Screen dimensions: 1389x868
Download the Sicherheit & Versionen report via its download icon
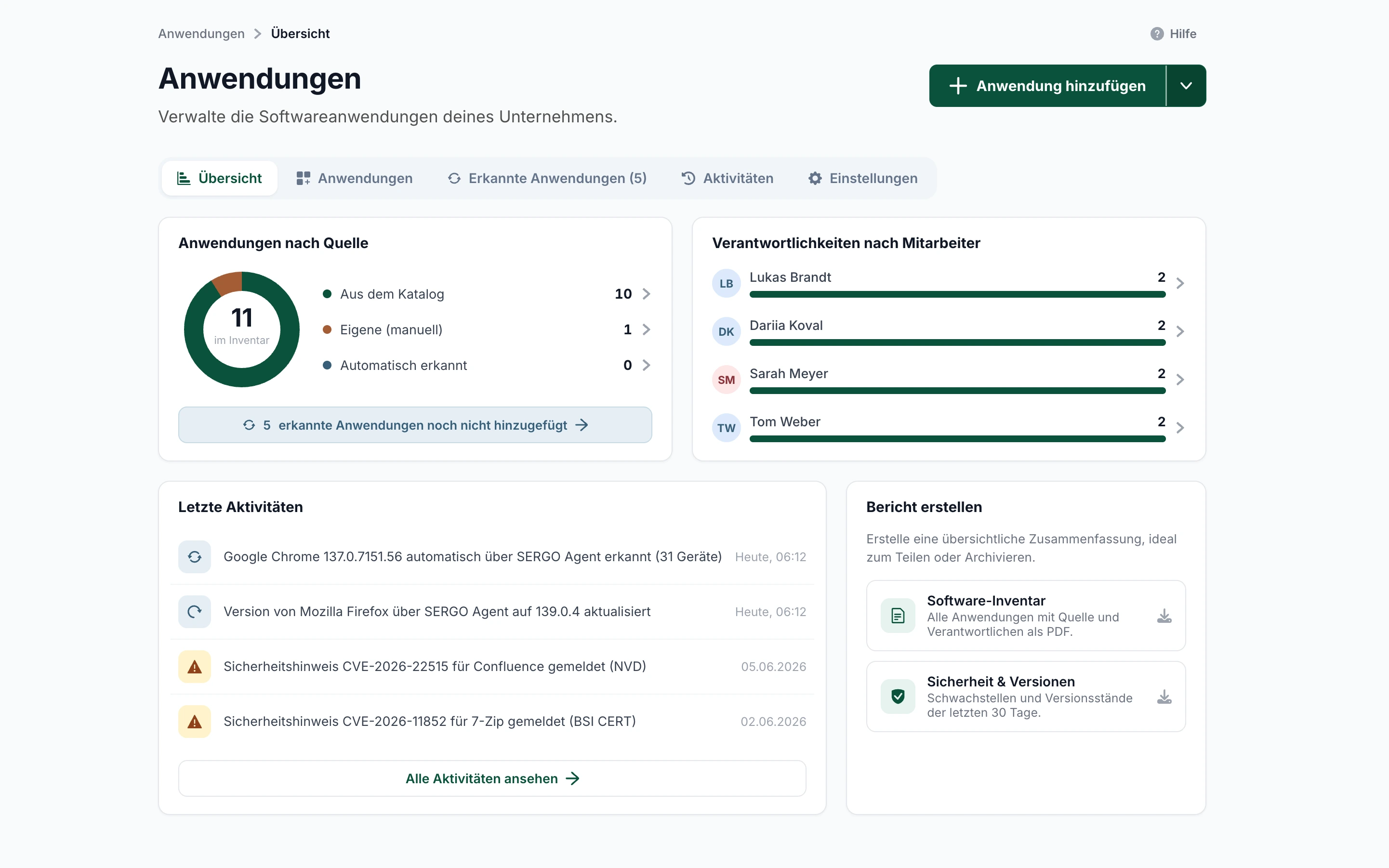(1164, 697)
